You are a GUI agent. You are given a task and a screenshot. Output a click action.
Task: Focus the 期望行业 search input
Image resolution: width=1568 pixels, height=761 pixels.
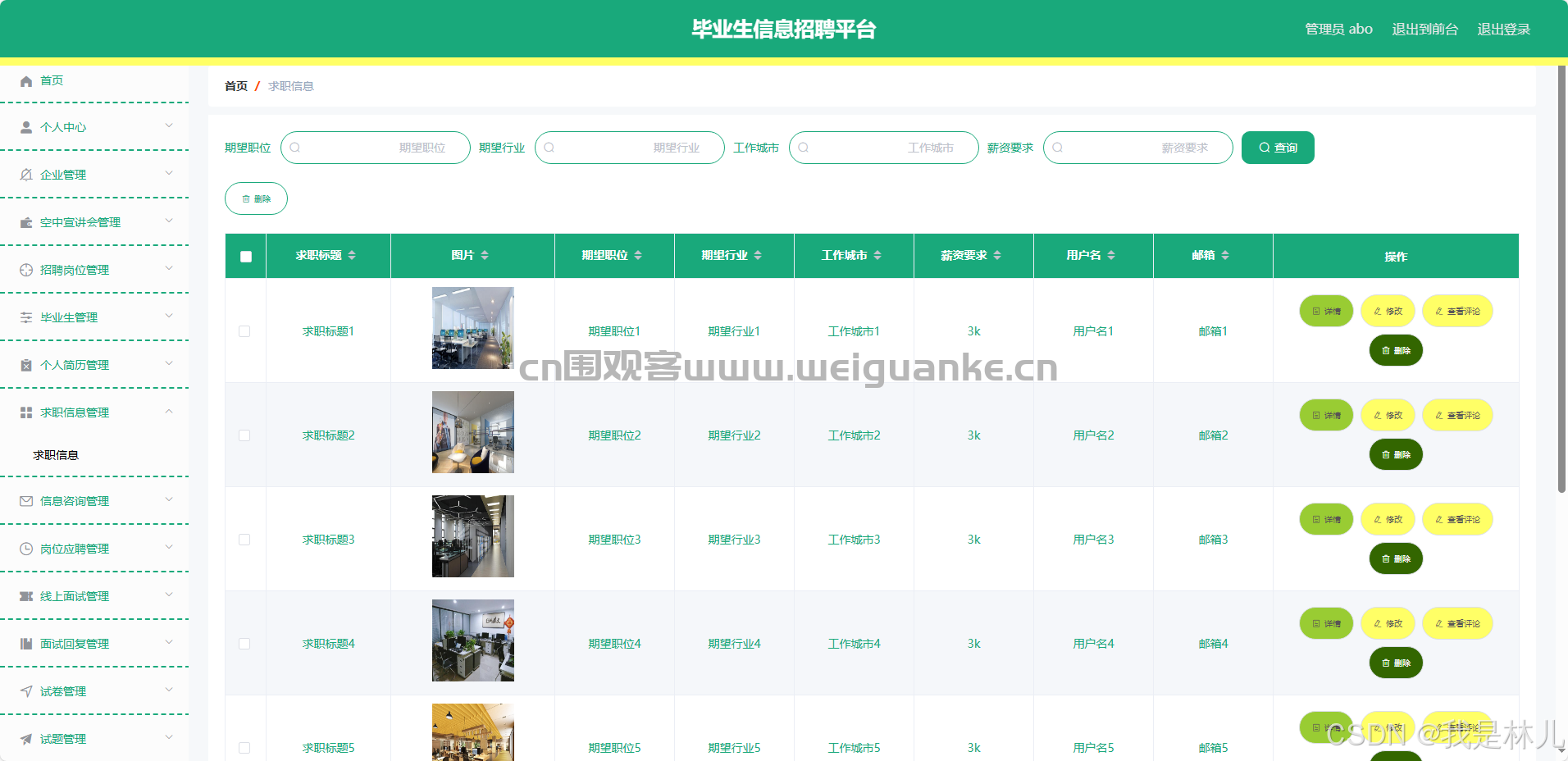coord(630,148)
